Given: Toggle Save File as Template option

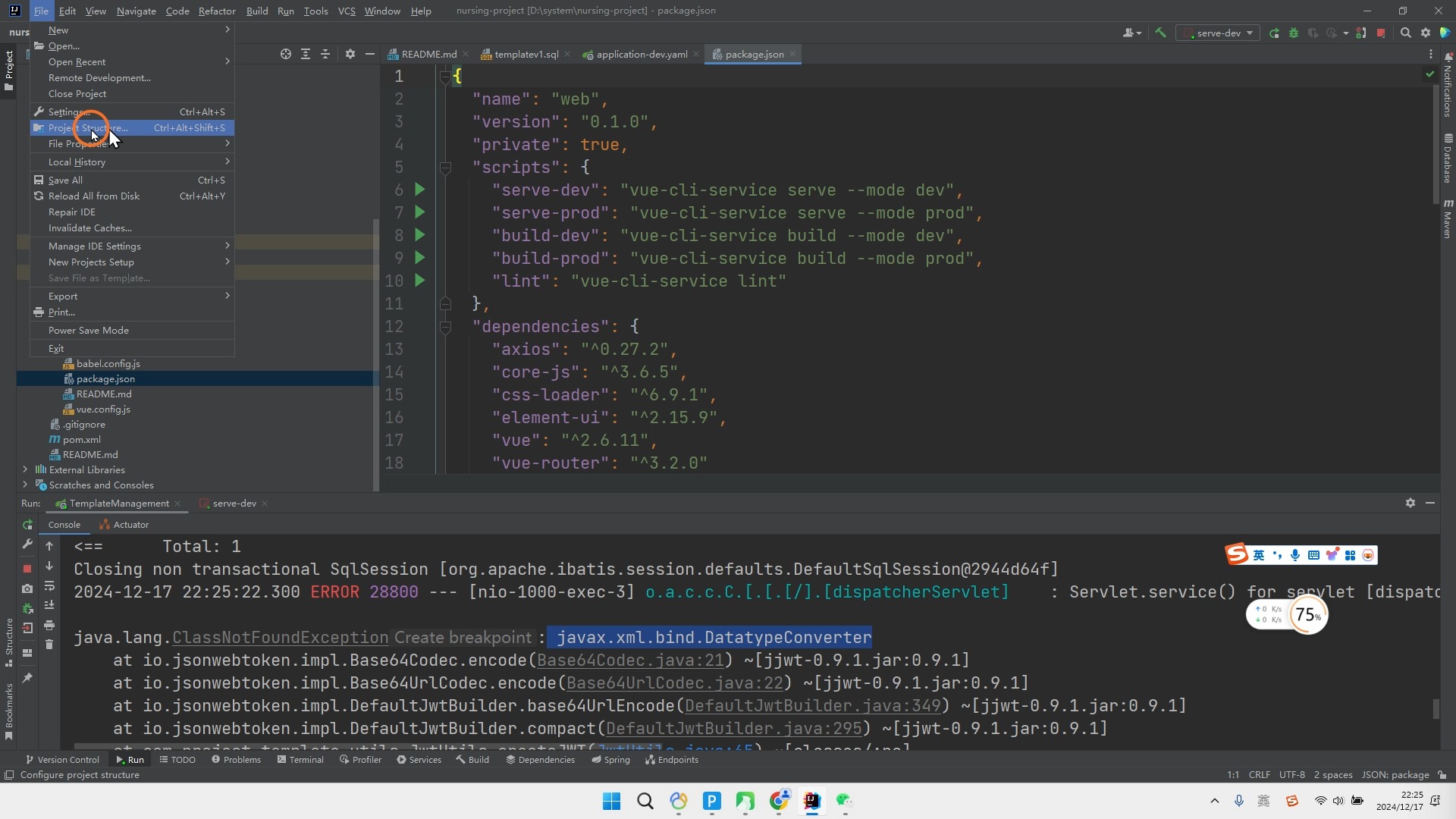Looking at the screenshot, I should [97, 278].
